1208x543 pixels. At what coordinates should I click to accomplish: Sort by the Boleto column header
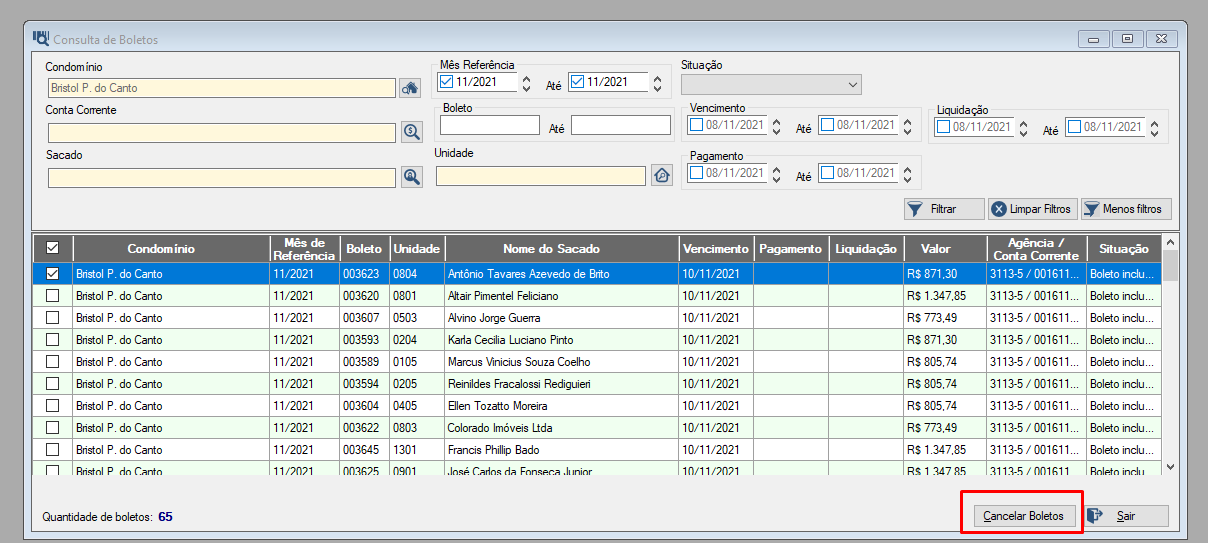(x=364, y=248)
